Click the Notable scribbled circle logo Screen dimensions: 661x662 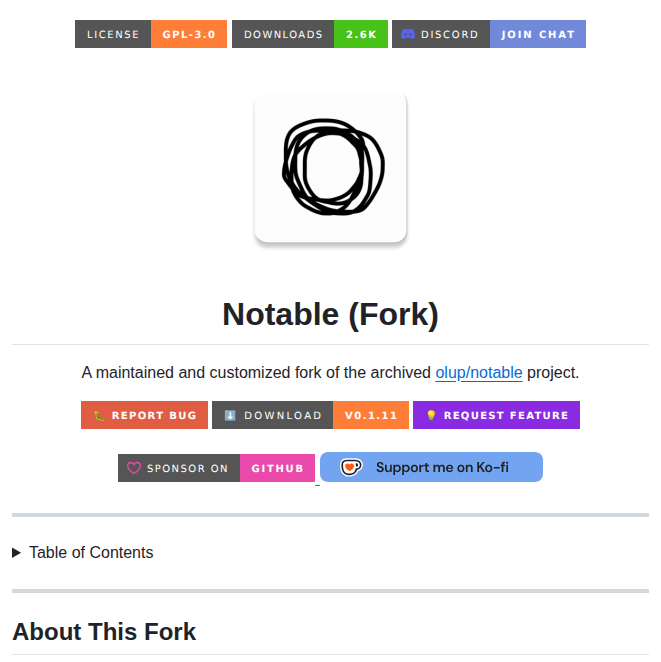pyautogui.click(x=331, y=167)
